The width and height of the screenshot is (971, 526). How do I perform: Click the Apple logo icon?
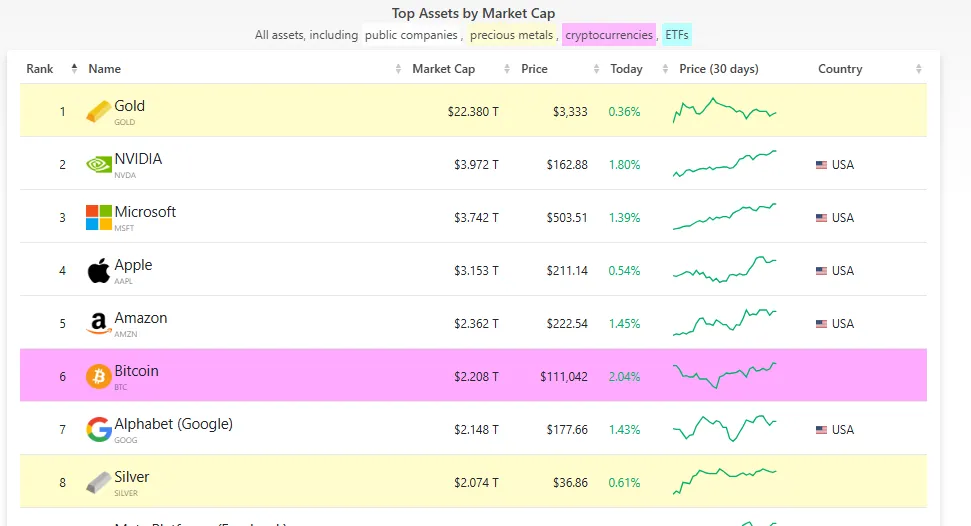[99, 270]
